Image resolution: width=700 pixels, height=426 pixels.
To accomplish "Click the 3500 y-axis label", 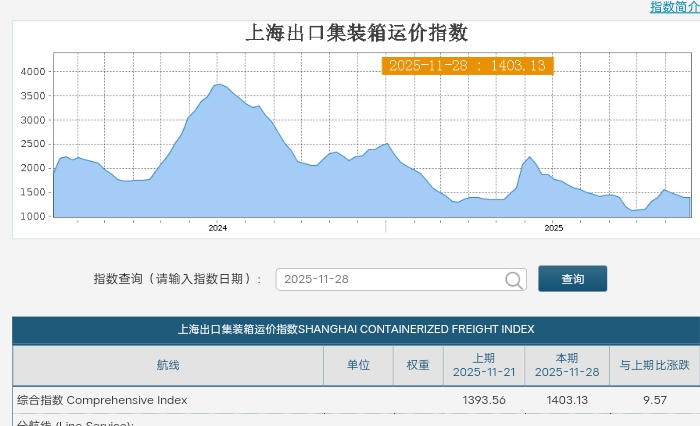I will 33,96.
